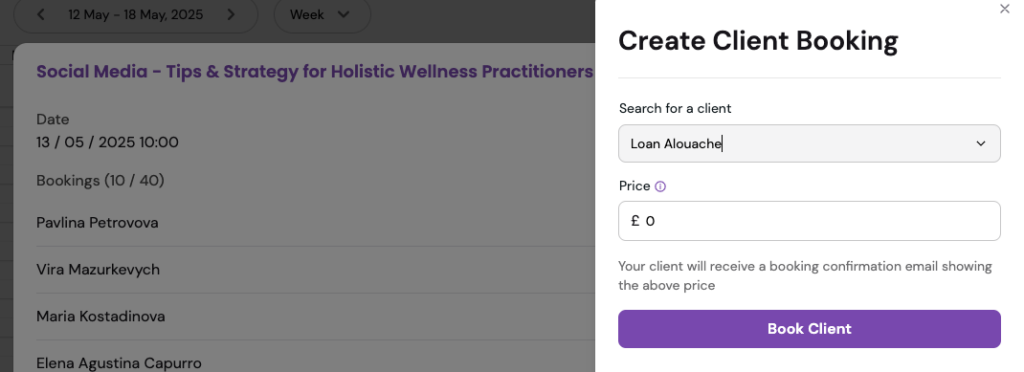Screen dimensions: 1024x372
Task: Click the Book Client button
Action: (809, 329)
